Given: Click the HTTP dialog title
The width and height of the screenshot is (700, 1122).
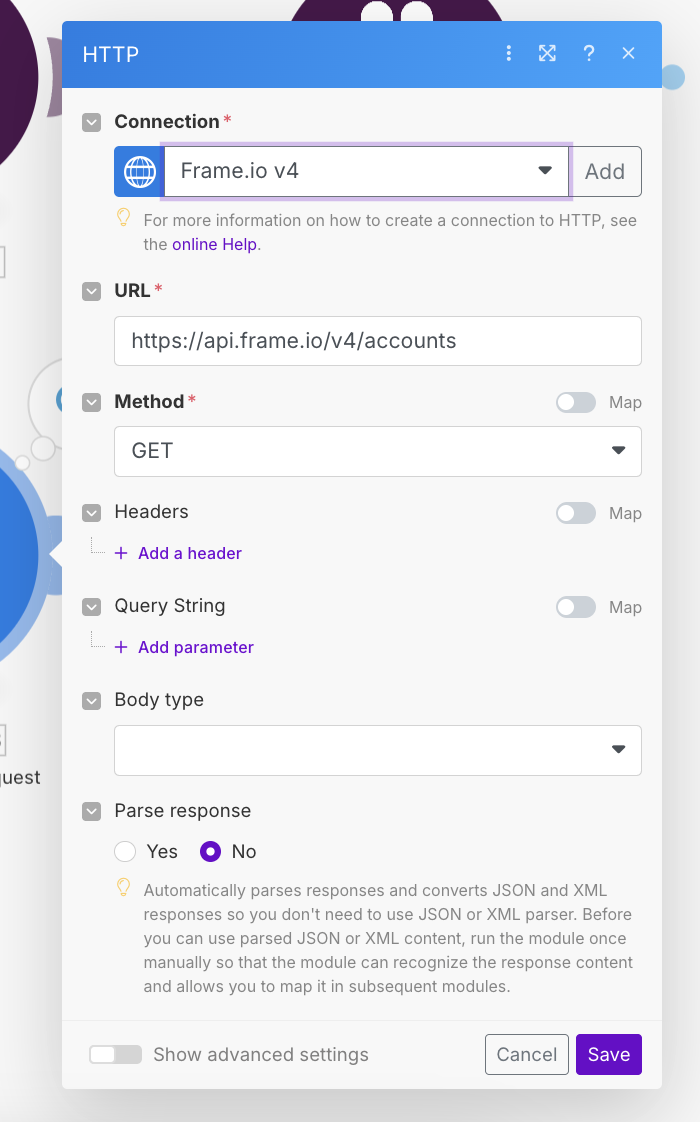Looking at the screenshot, I should coord(111,54).
